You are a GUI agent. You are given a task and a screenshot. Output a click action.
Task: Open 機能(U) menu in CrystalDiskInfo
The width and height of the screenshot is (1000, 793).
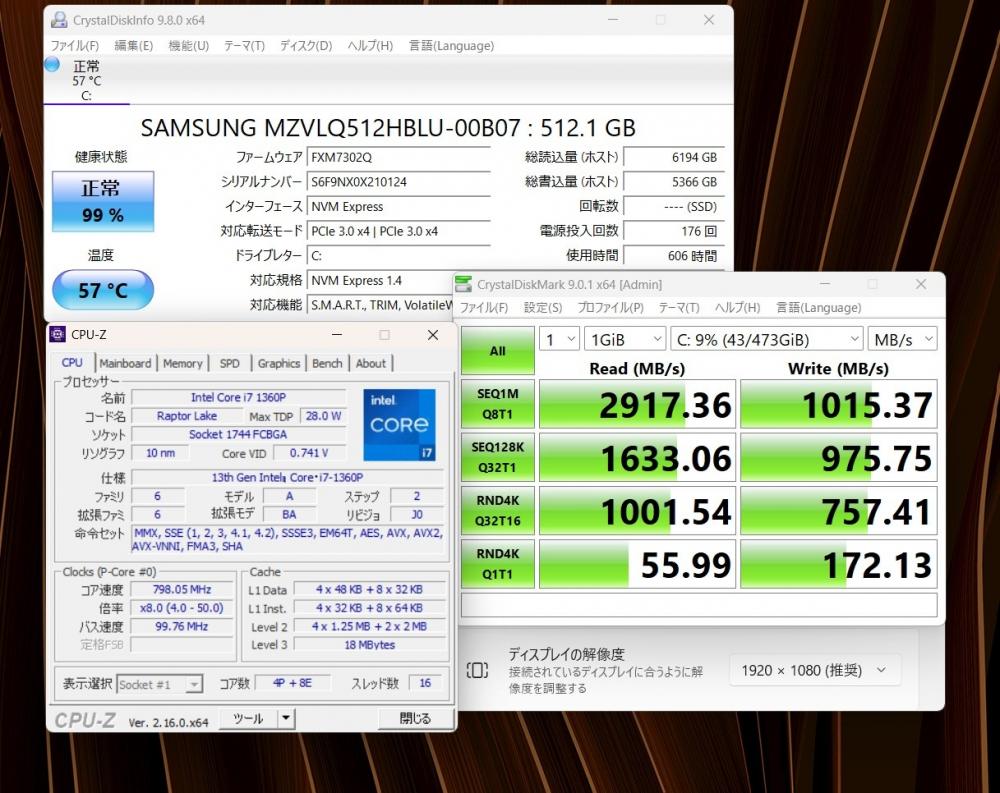188,45
